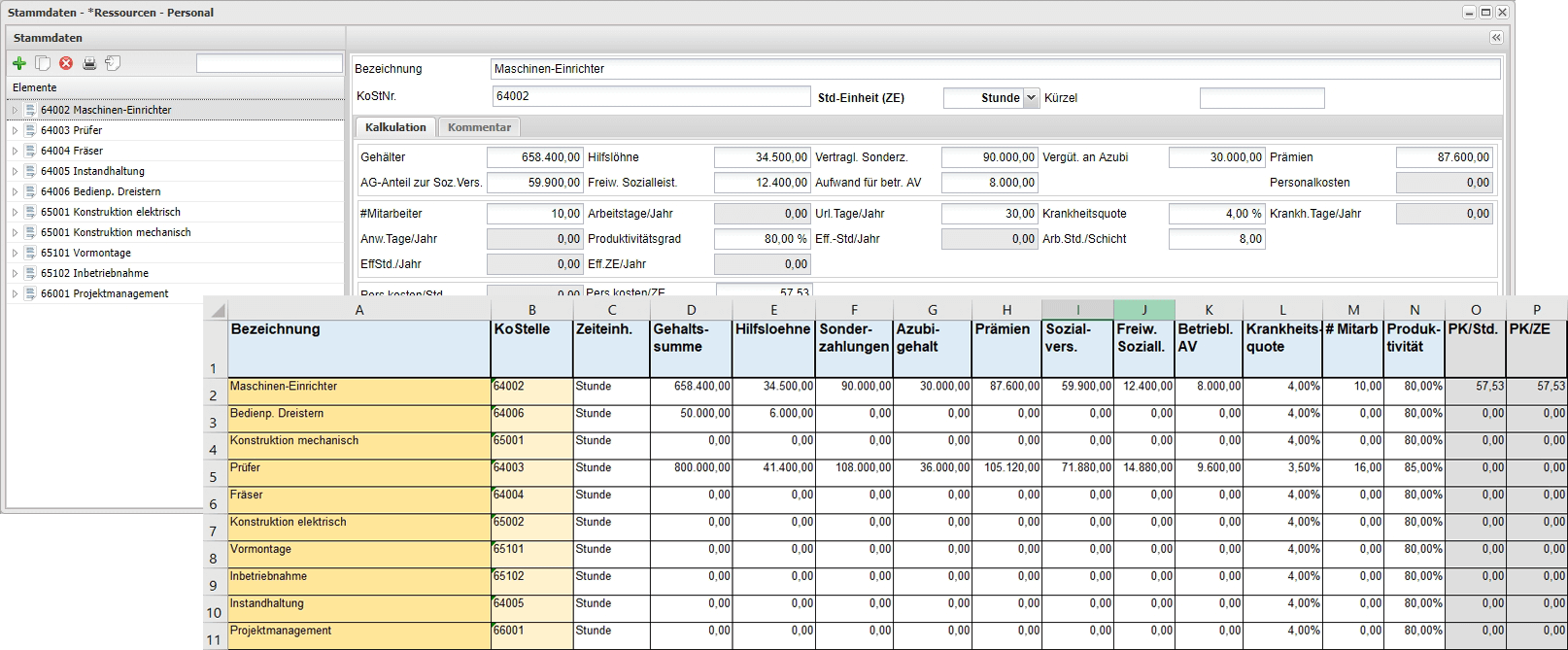Screen dimensions: 1568x650
Task: Click document icon of 64002 Maschinen-Einrichter
Action: 31,110
